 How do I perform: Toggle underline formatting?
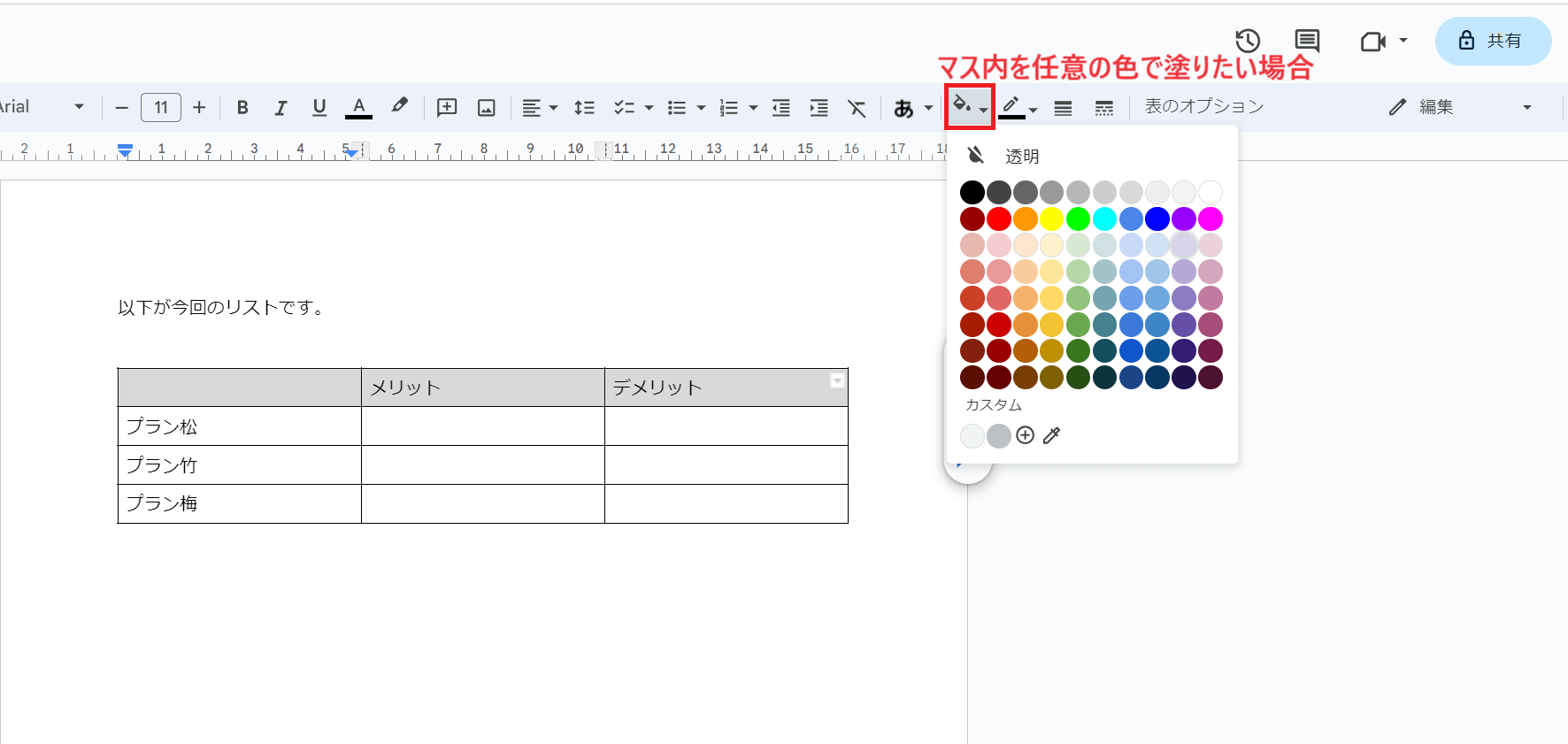pyautogui.click(x=319, y=108)
